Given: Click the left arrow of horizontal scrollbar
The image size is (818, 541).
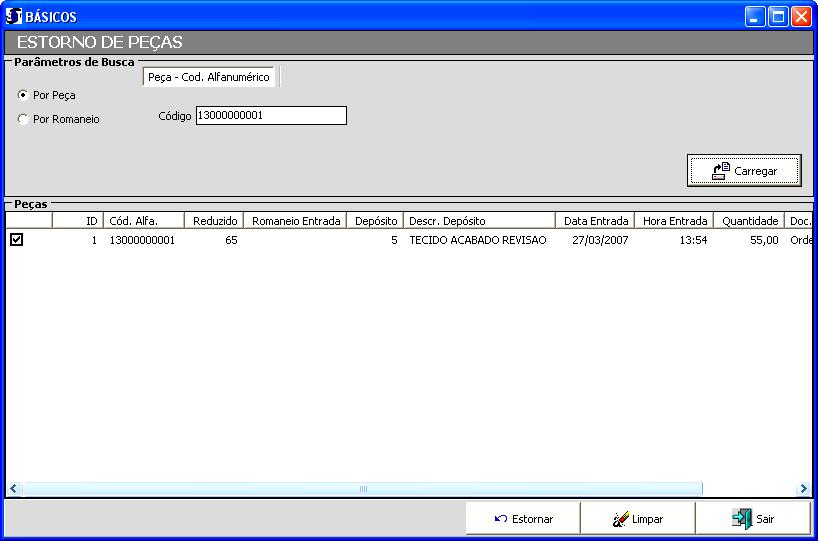Looking at the screenshot, I should [x=14, y=488].
